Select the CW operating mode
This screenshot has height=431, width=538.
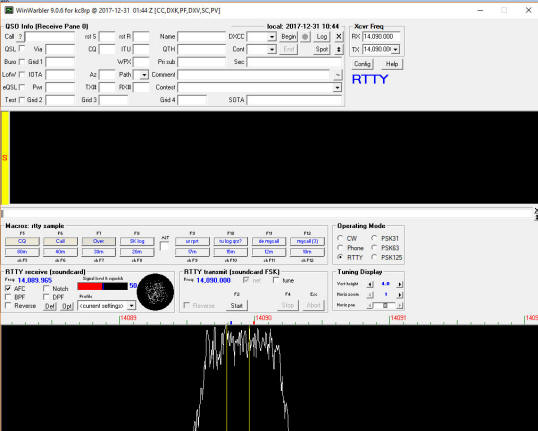click(340, 238)
